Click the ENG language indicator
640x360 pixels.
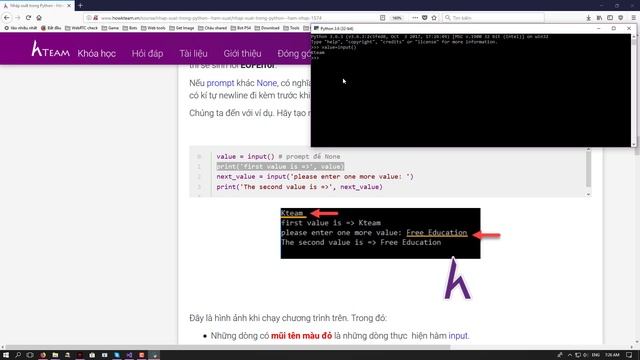[596, 355]
